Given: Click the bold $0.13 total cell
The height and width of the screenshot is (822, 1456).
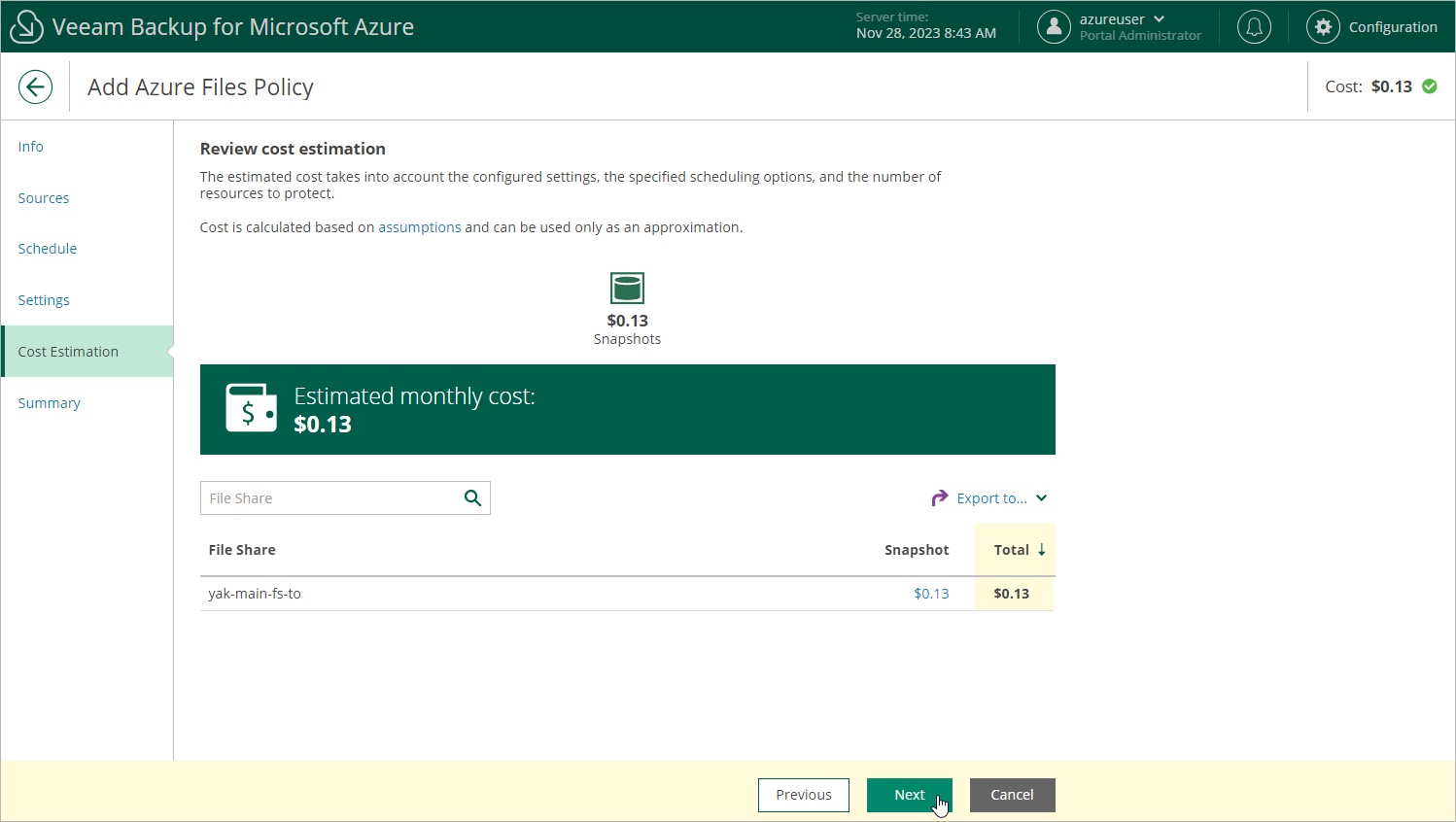Looking at the screenshot, I should pos(1012,594).
